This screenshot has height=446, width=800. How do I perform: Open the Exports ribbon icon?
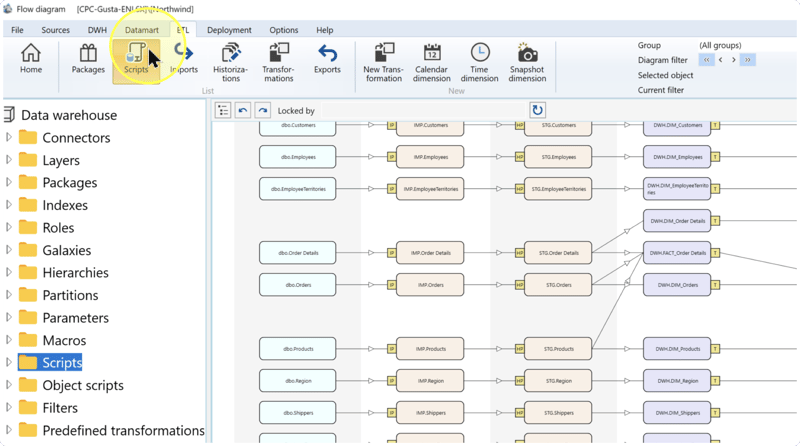pyautogui.click(x=327, y=59)
